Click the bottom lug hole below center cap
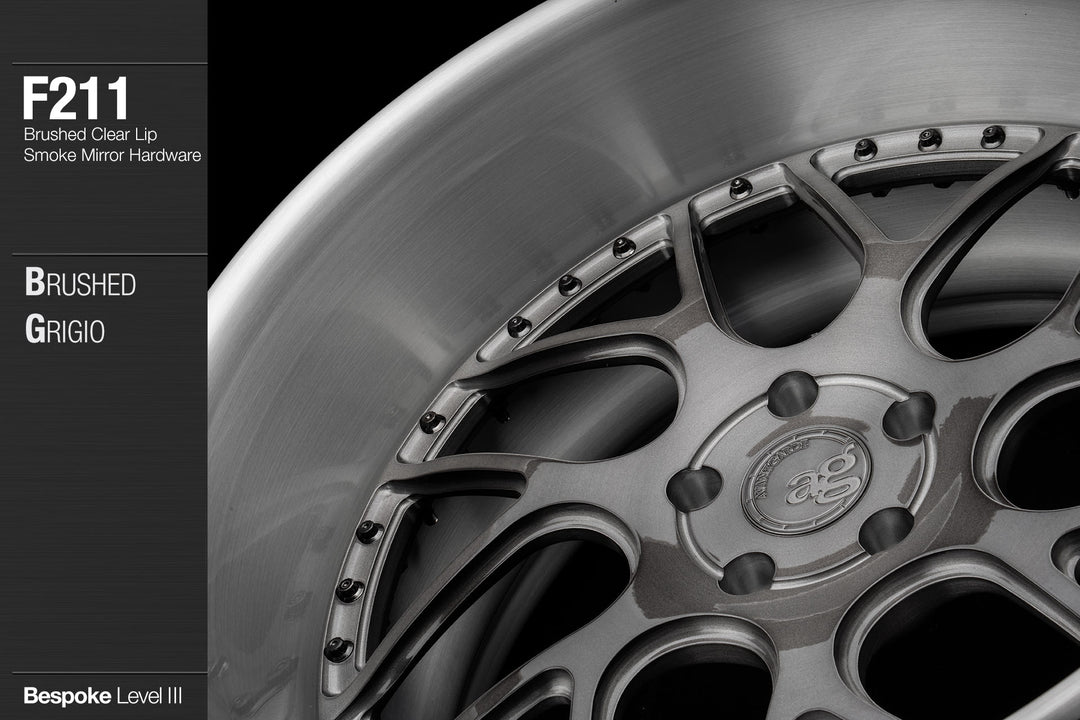This screenshot has width=1080, height=720. click(x=748, y=572)
